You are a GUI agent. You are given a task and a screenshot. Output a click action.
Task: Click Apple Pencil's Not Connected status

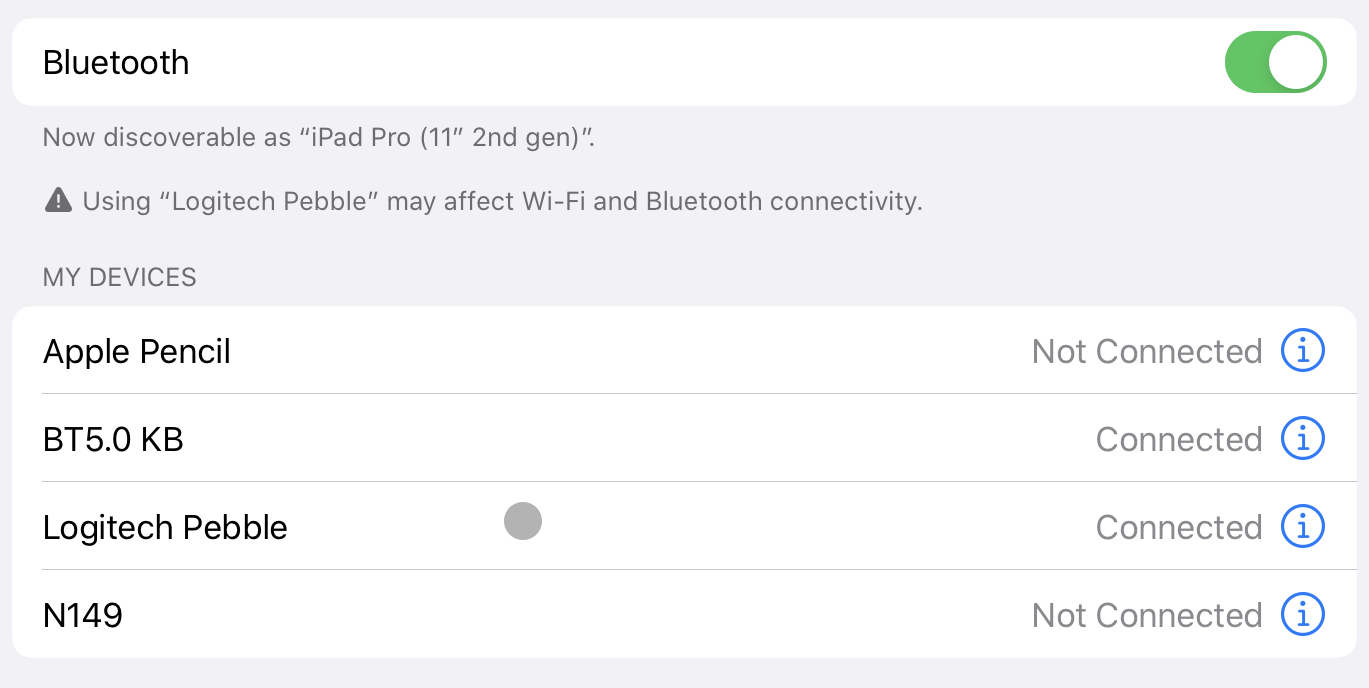click(1147, 351)
